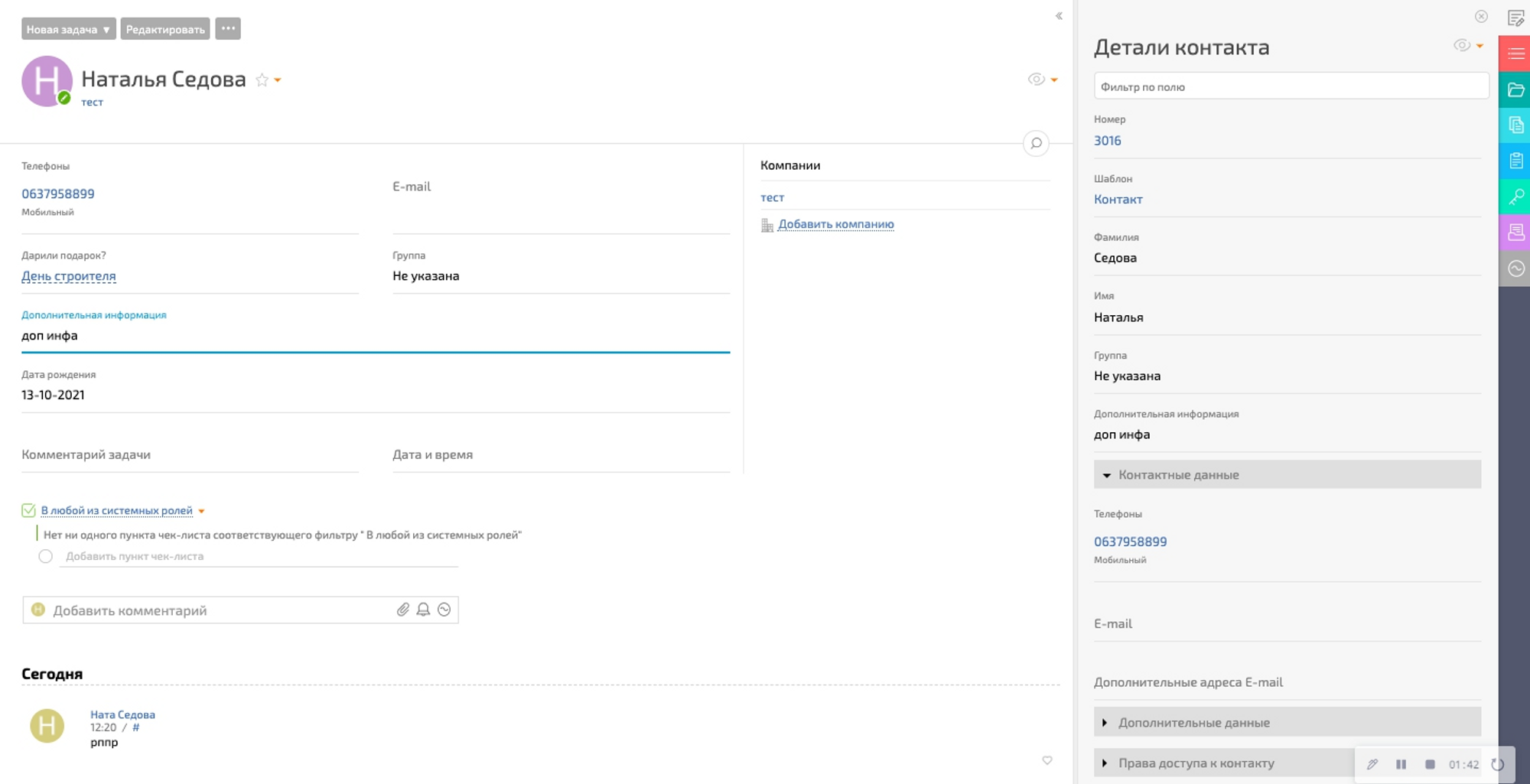Click the magnifier search icon above Компании

pyautogui.click(x=1036, y=143)
